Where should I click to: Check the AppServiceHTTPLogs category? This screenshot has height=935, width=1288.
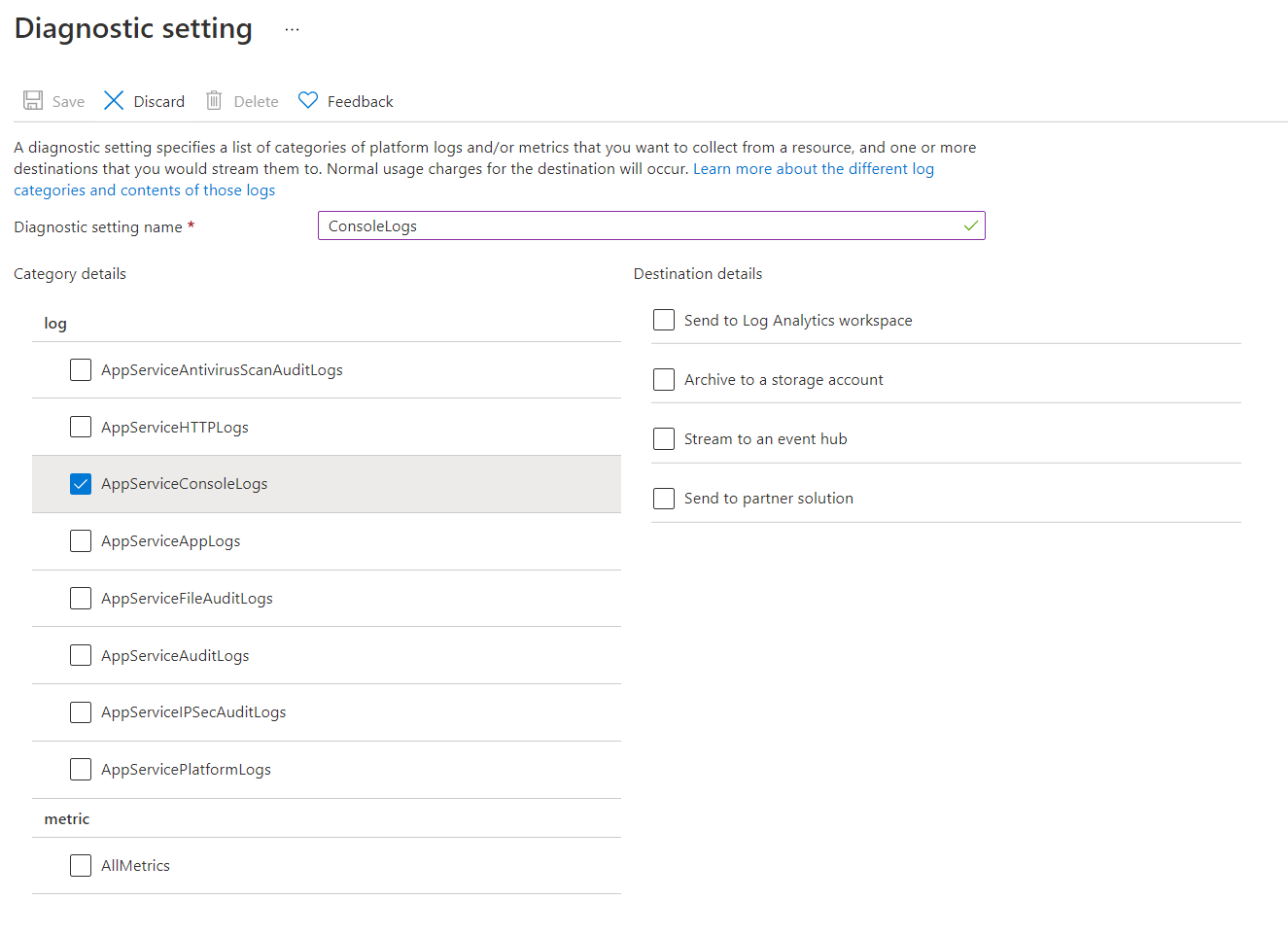click(x=81, y=428)
